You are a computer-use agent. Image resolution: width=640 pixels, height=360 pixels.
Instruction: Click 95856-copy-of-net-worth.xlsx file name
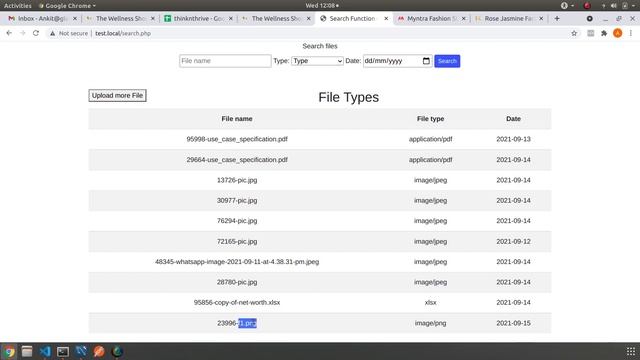click(237, 302)
